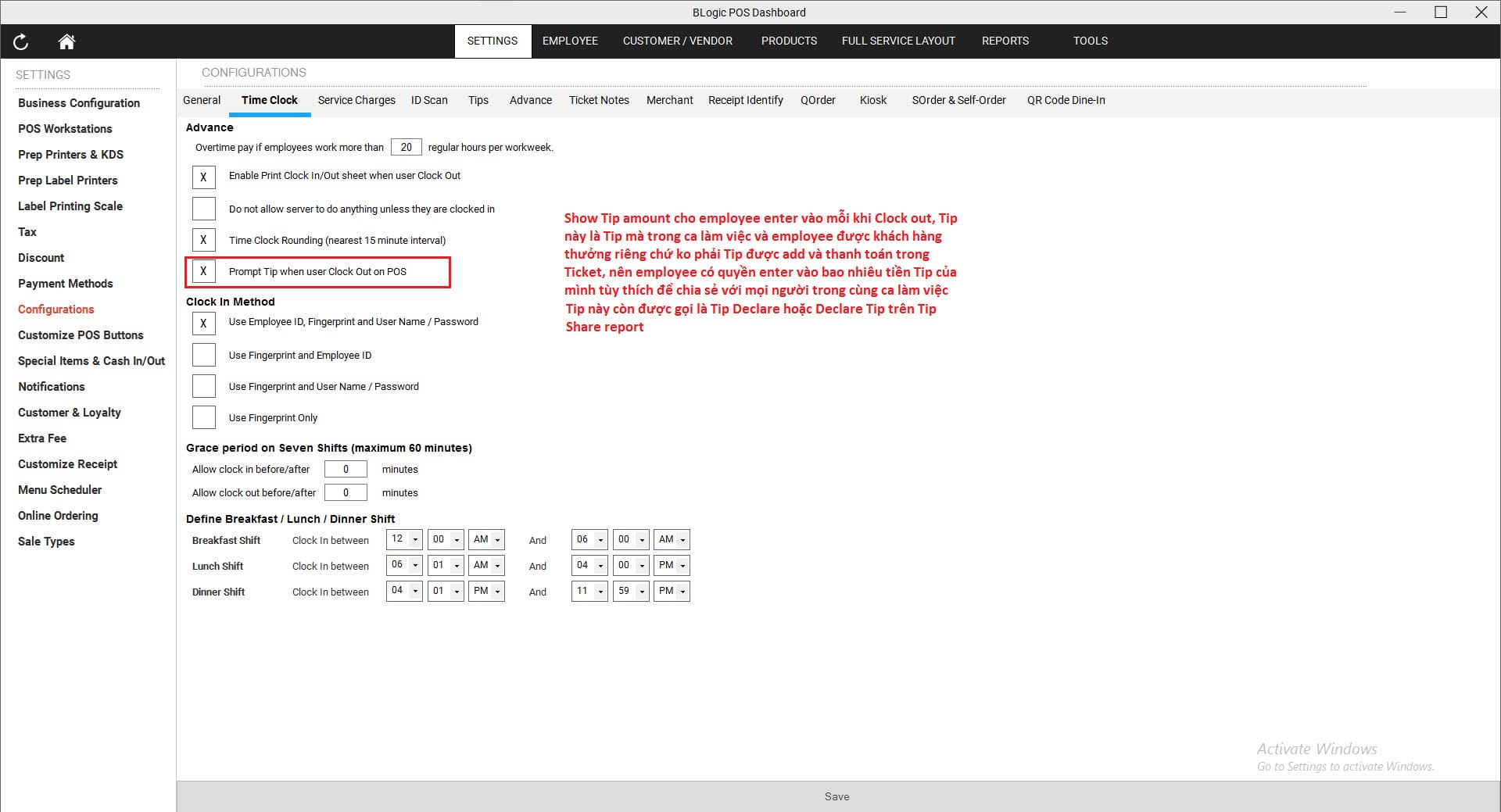The width and height of the screenshot is (1501, 812).
Task: Click the refresh icon in the top bar
Action: (x=20, y=42)
